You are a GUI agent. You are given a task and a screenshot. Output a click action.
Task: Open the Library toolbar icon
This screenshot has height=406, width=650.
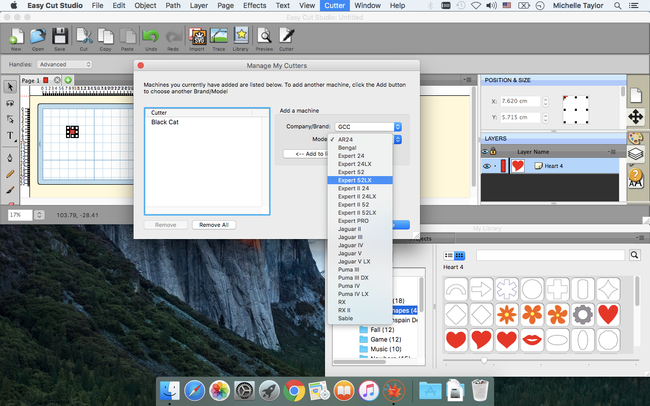click(x=240, y=37)
